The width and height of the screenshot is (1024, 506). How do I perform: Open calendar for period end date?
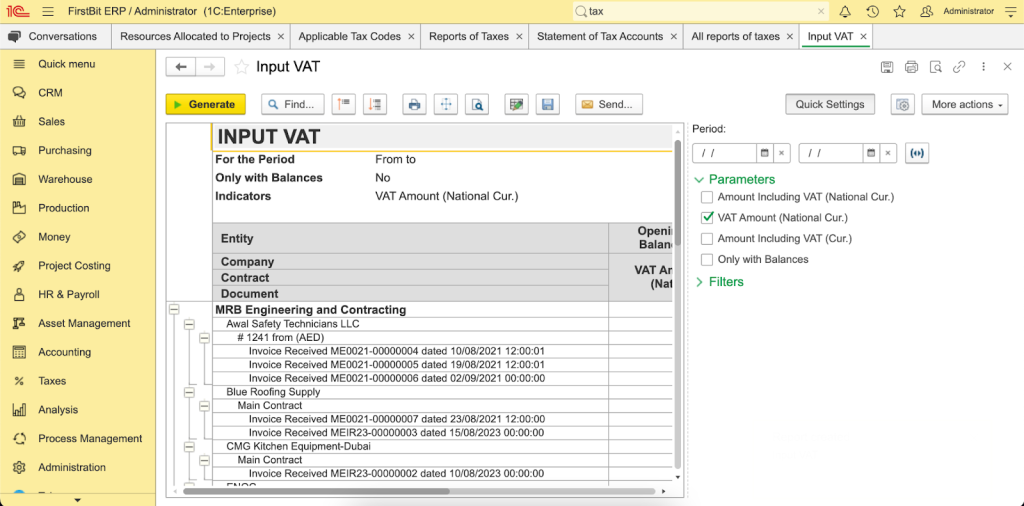tap(871, 153)
